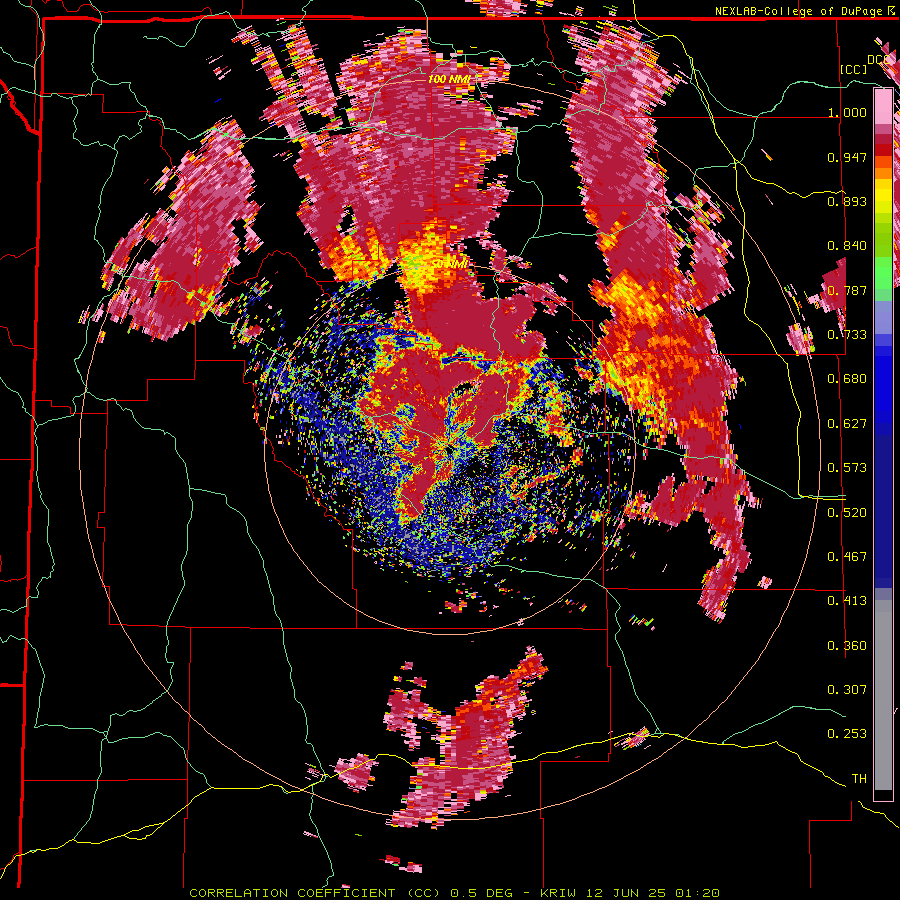Click the [CC] label above color scale
900x900 pixels.
click(853, 69)
